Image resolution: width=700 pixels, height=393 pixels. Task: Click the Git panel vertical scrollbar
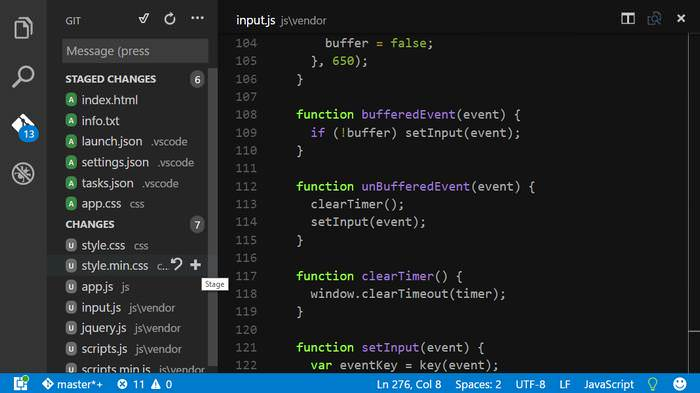tap(213, 217)
